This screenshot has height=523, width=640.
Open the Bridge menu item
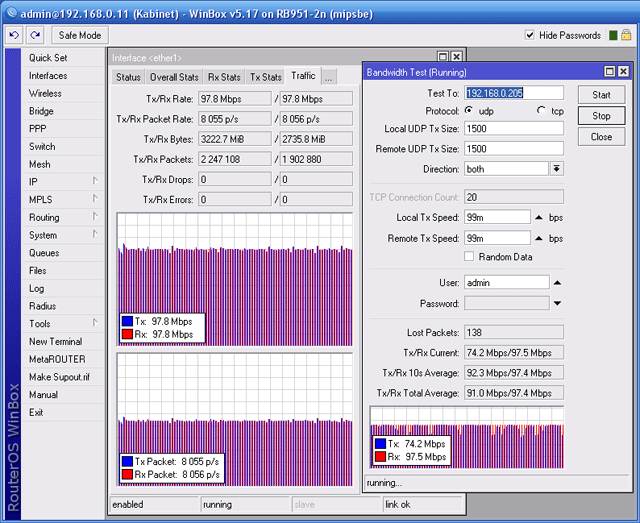click(x=63, y=111)
